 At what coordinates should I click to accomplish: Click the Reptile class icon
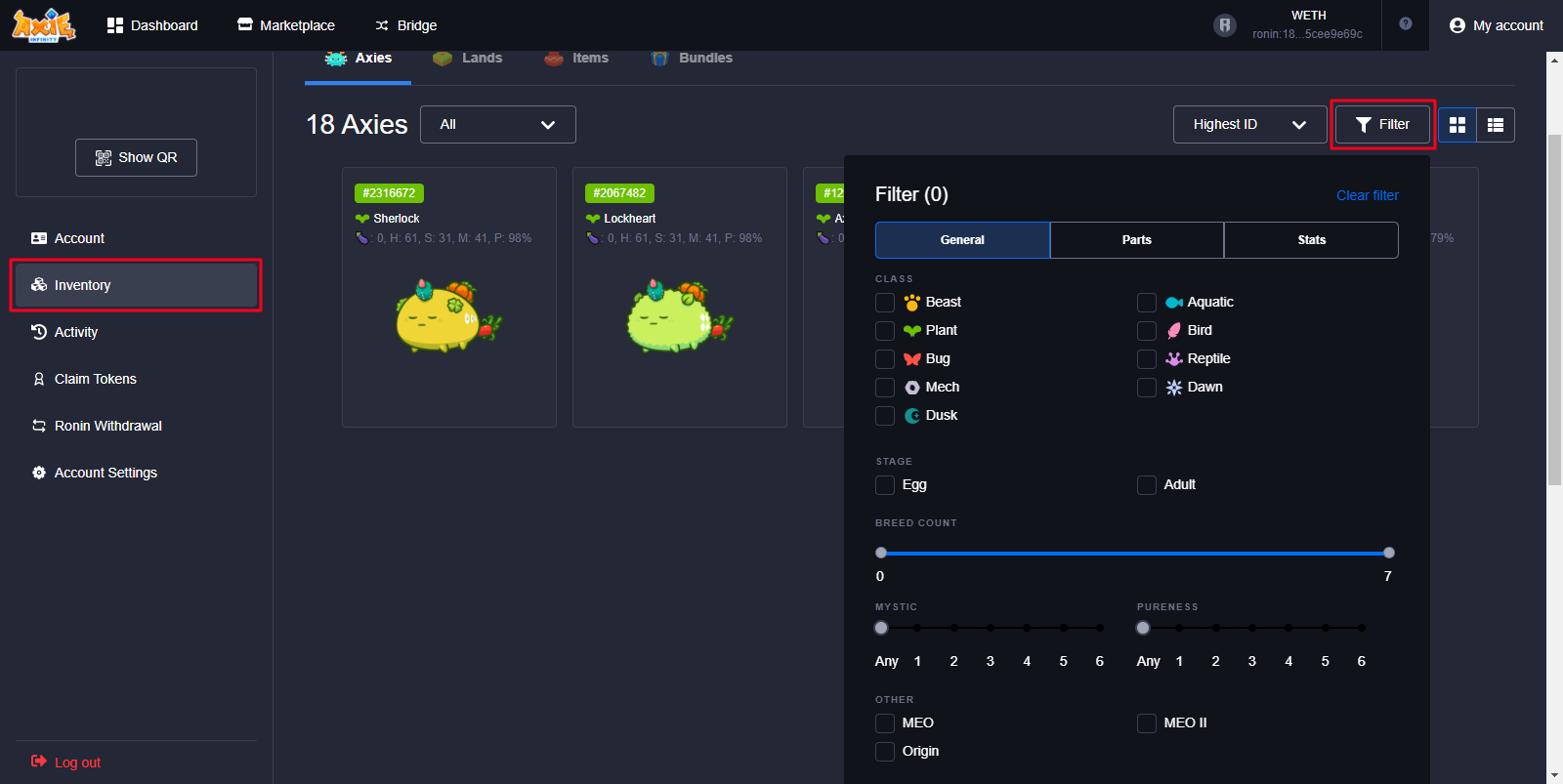[x=1174, y=359]
